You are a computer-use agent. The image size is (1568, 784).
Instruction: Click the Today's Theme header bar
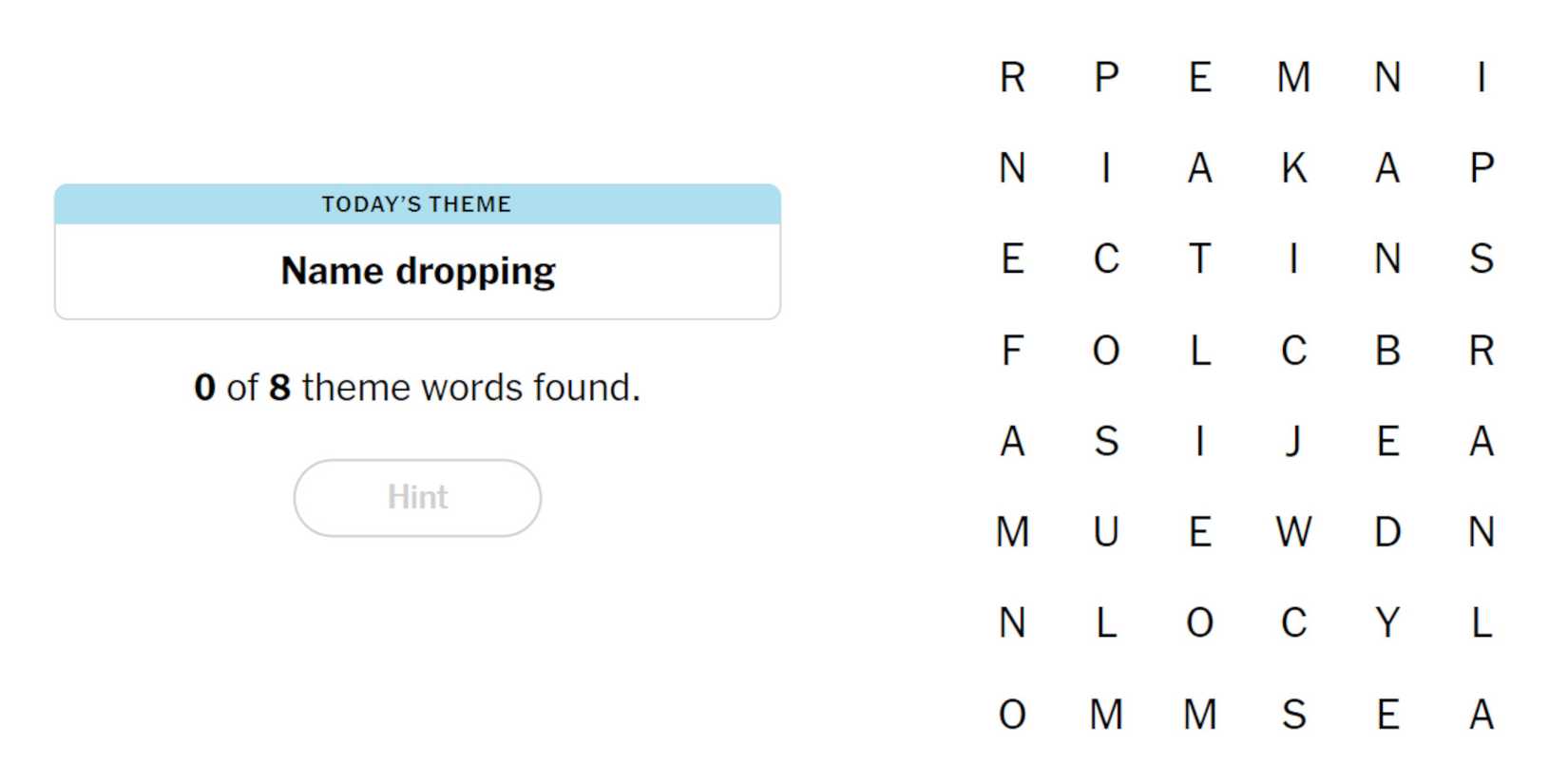417,204
